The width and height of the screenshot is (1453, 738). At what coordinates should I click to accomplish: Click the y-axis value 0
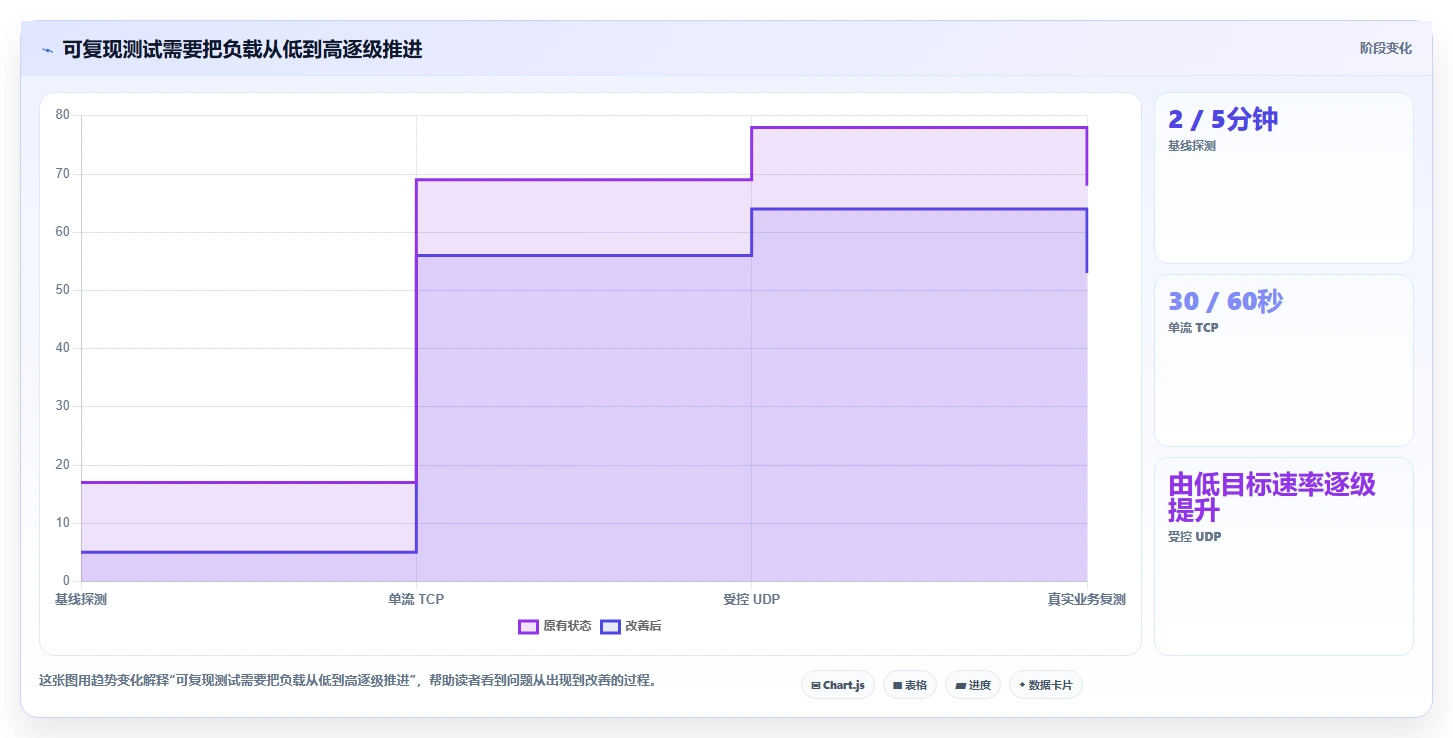[x=67, y=581]
